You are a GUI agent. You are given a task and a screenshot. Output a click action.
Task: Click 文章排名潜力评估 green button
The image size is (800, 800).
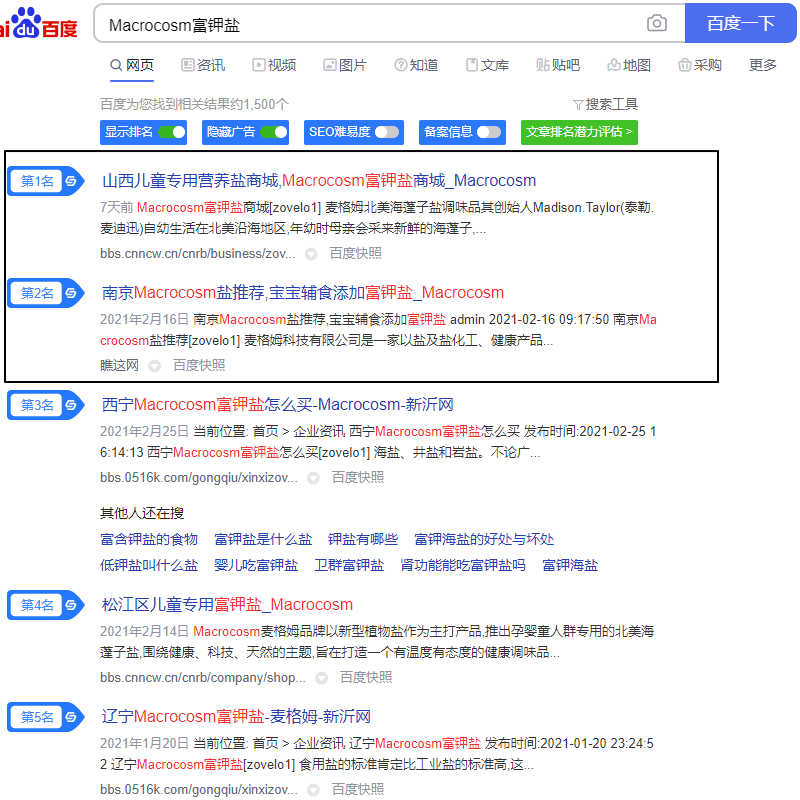579,132
